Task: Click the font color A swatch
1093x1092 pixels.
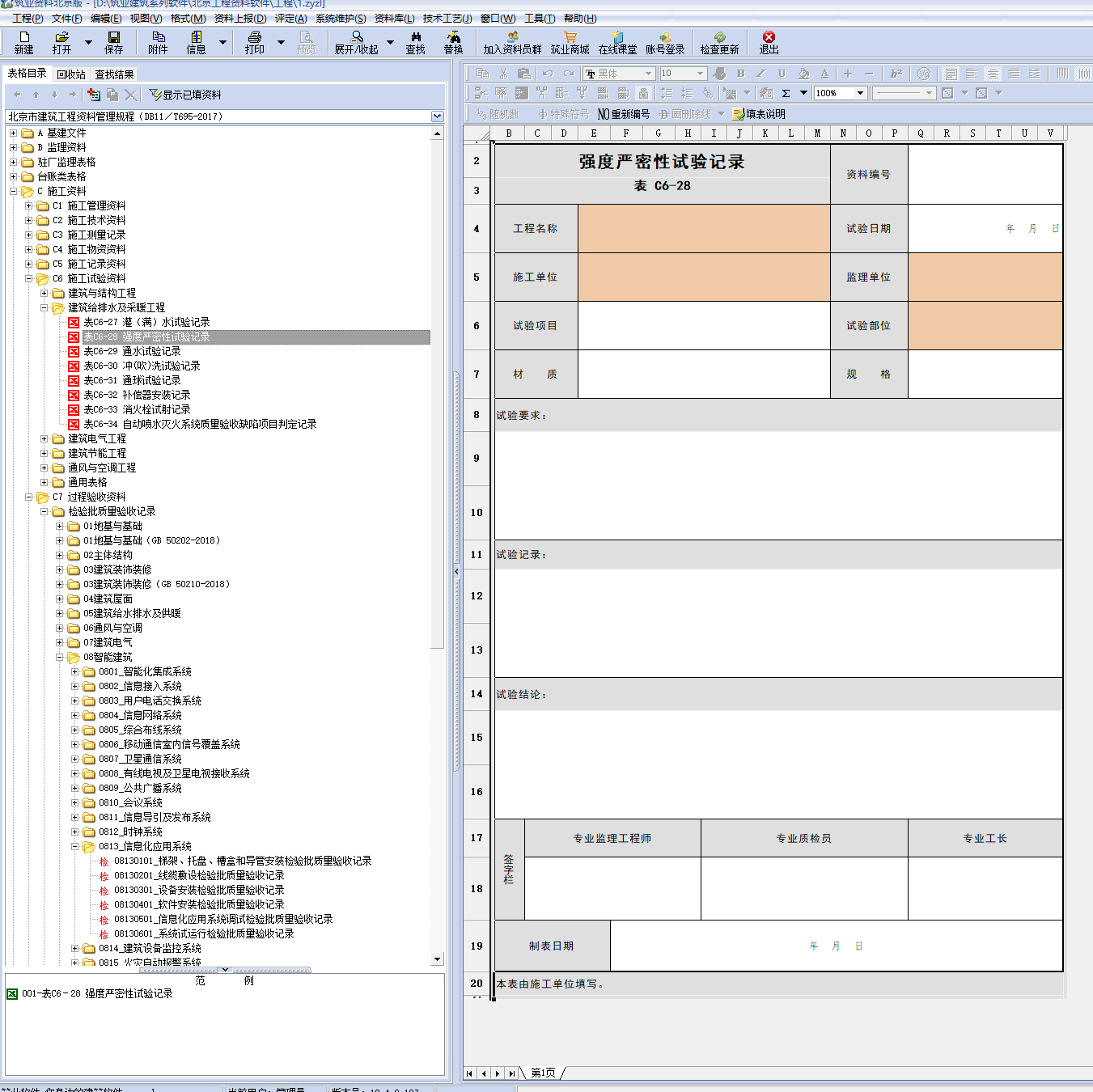Action: click(824, 74)
